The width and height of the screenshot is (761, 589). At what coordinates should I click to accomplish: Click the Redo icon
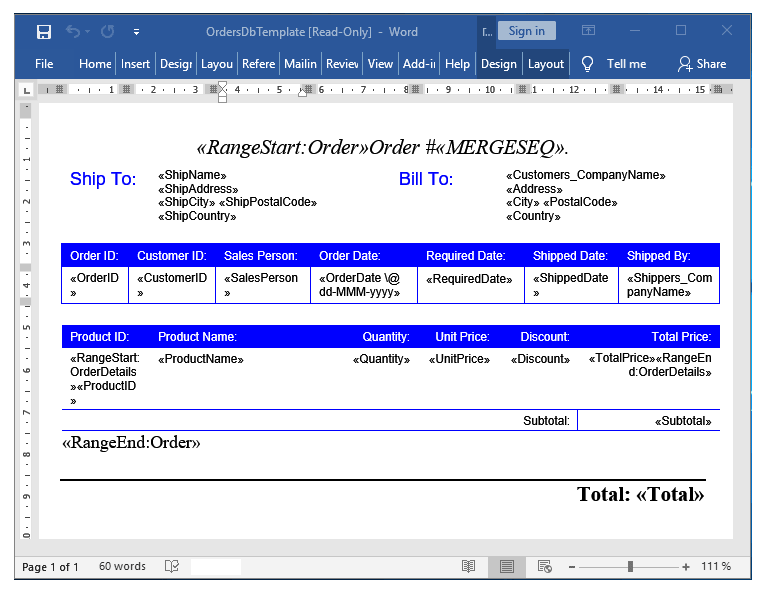click(107, 32)
